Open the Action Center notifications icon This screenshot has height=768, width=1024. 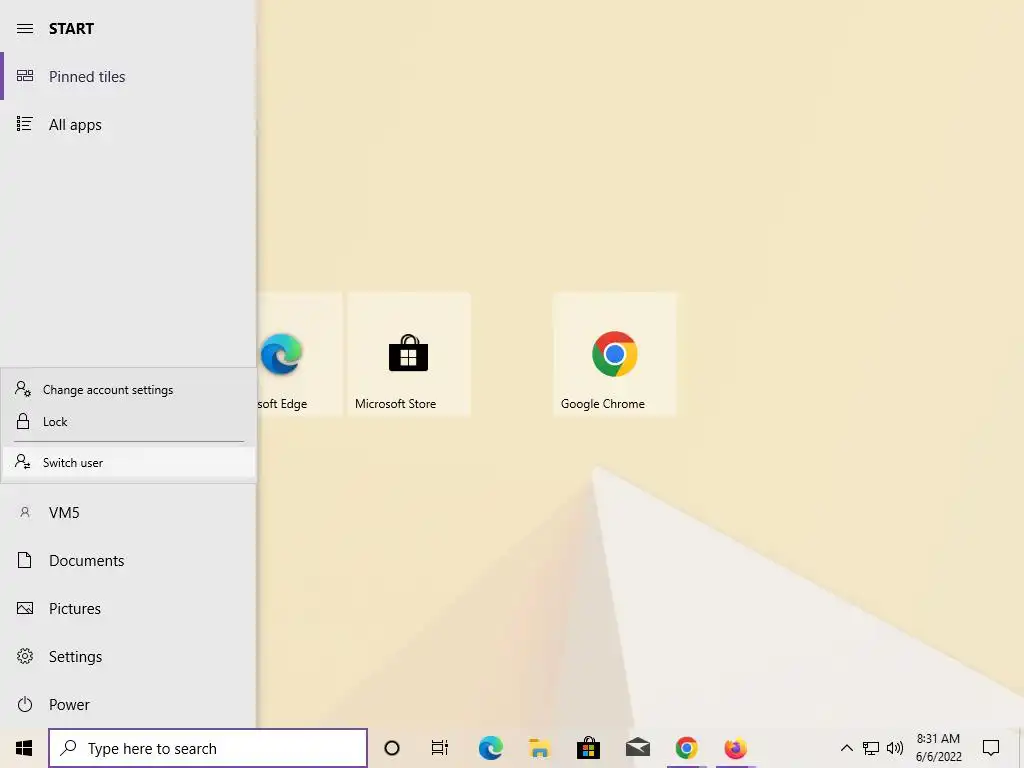pyautogui.click(x=991, y=748)
